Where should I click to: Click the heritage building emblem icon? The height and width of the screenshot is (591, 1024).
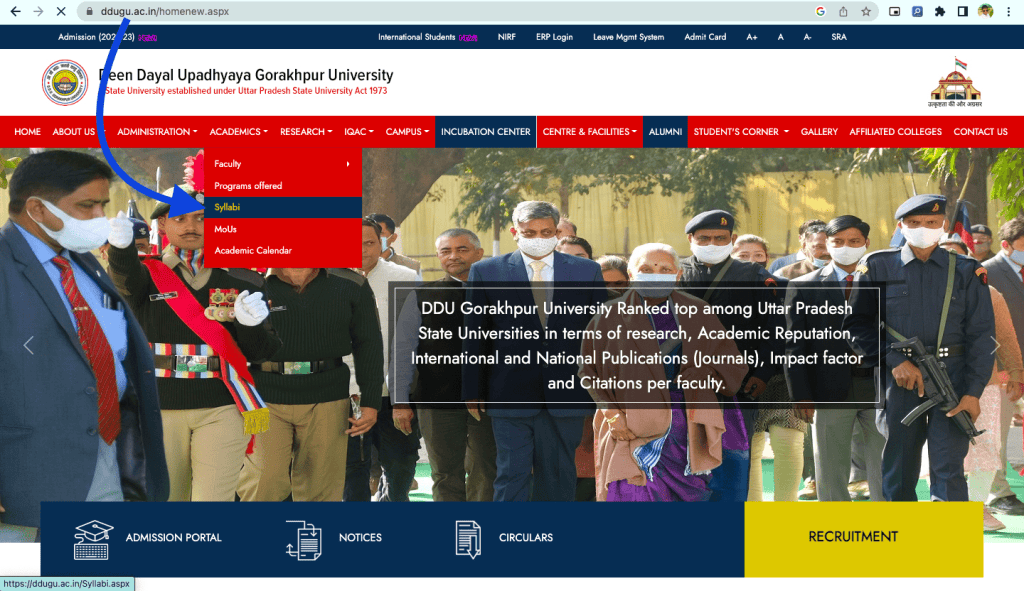click(x=955, y=82)
